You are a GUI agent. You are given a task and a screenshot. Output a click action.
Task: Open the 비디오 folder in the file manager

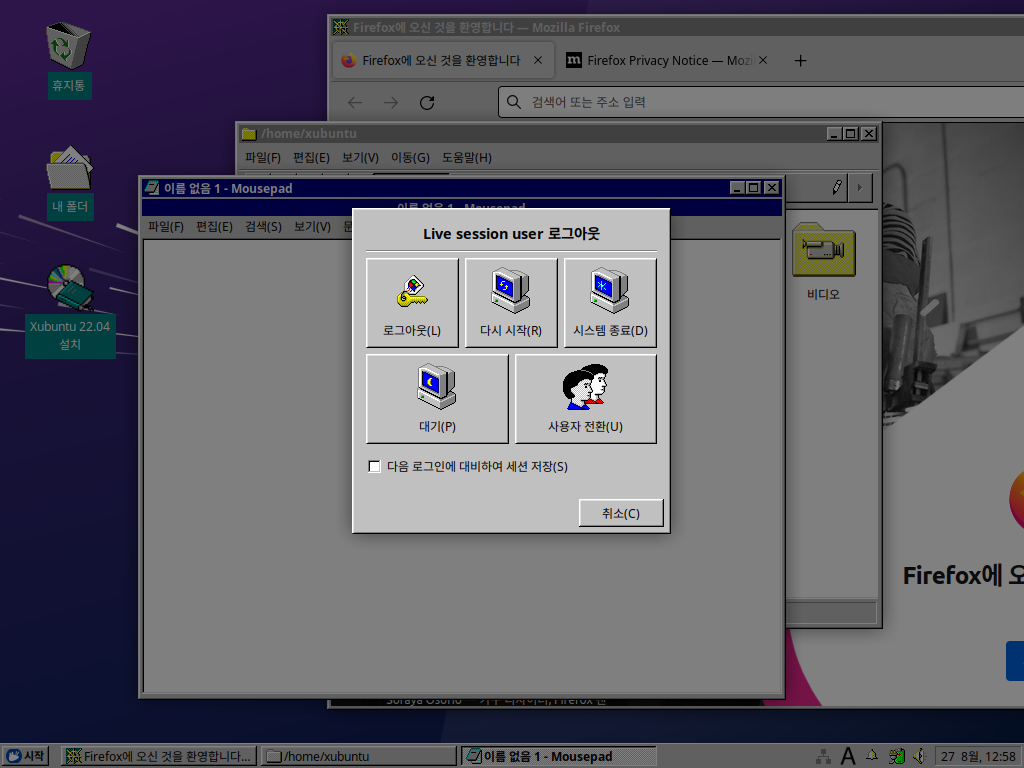point(823,262)
